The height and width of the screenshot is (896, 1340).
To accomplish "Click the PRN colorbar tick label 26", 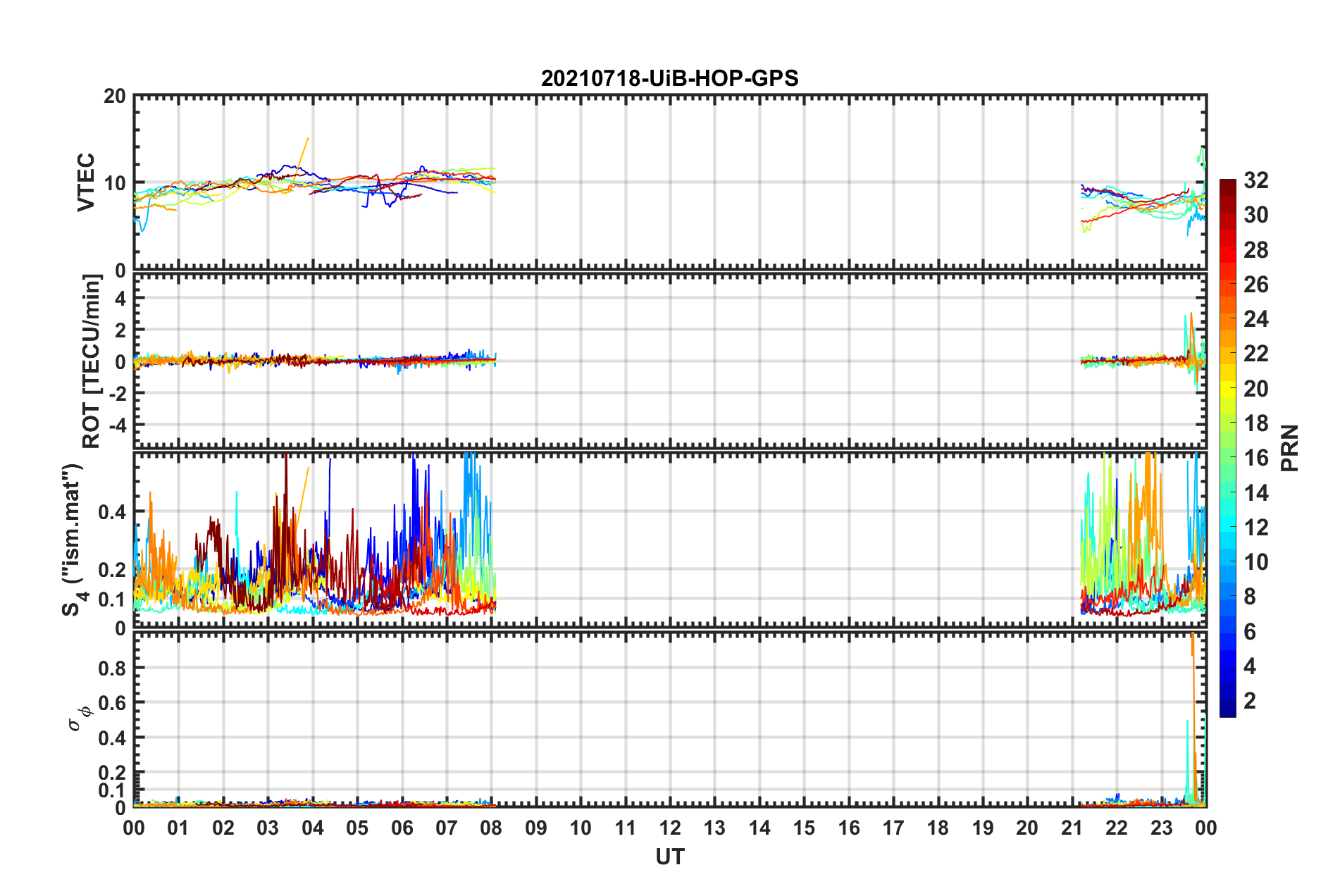I will coord(1255,284).
